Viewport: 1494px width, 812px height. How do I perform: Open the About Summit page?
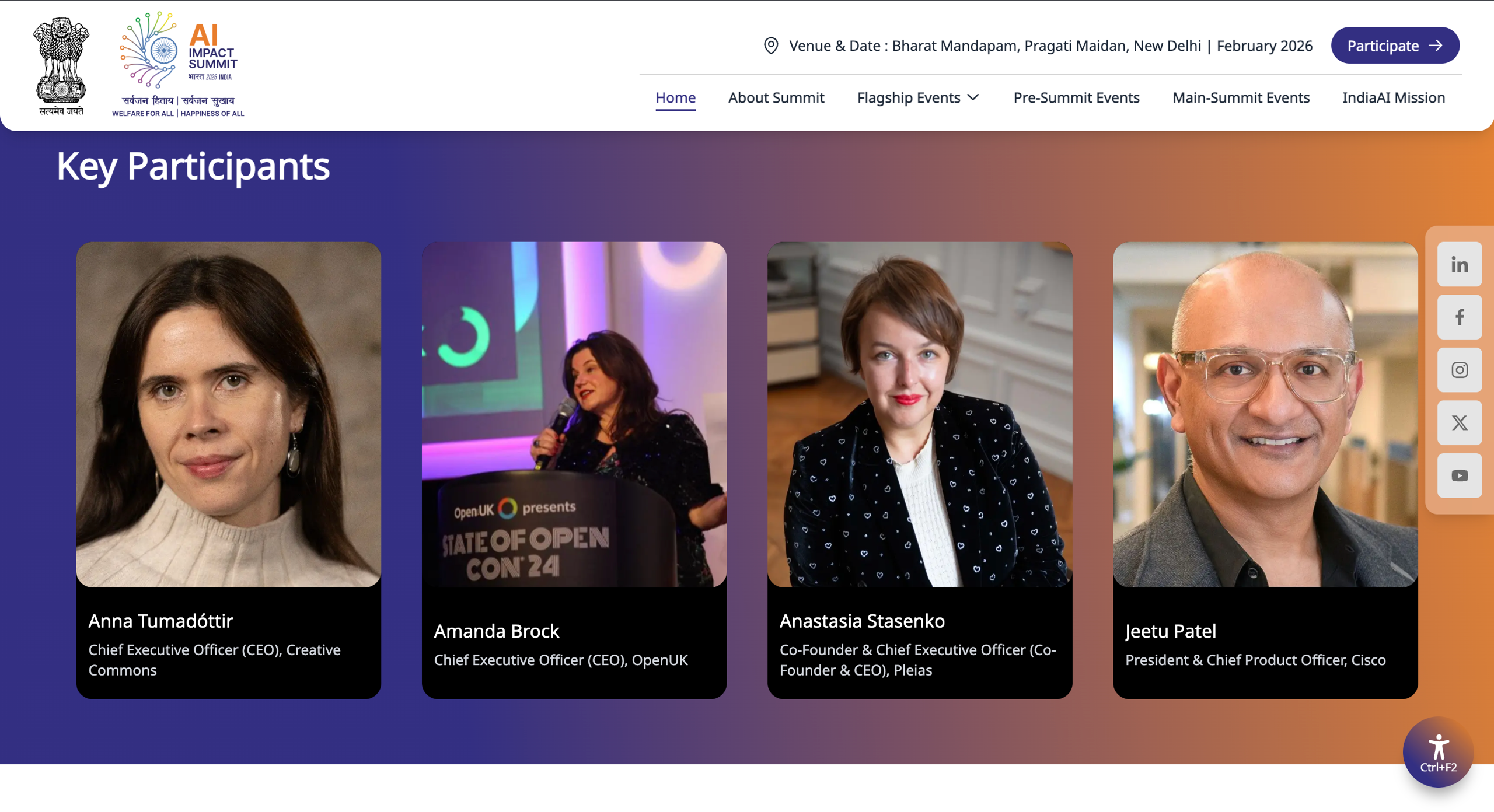pos(776,97)
